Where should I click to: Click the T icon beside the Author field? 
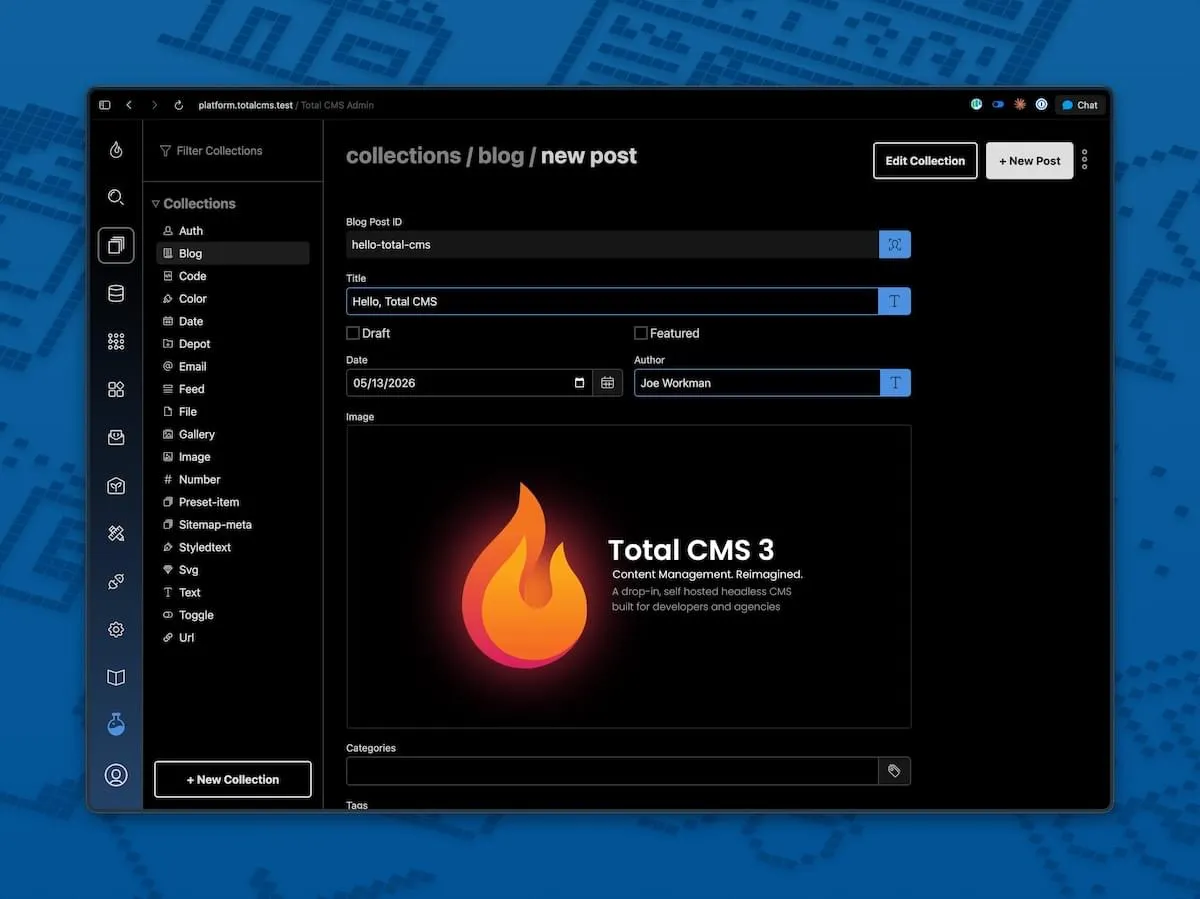click(895, 383)
